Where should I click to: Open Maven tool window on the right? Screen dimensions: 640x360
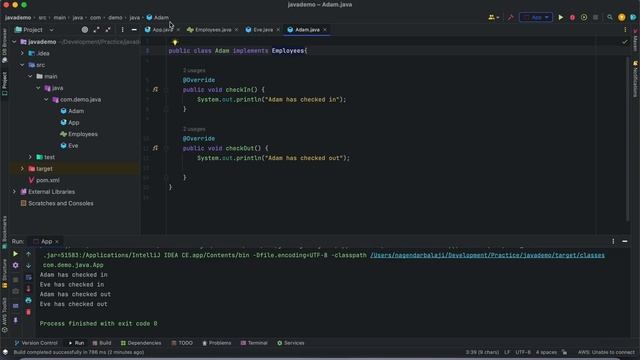coord(636,40)
